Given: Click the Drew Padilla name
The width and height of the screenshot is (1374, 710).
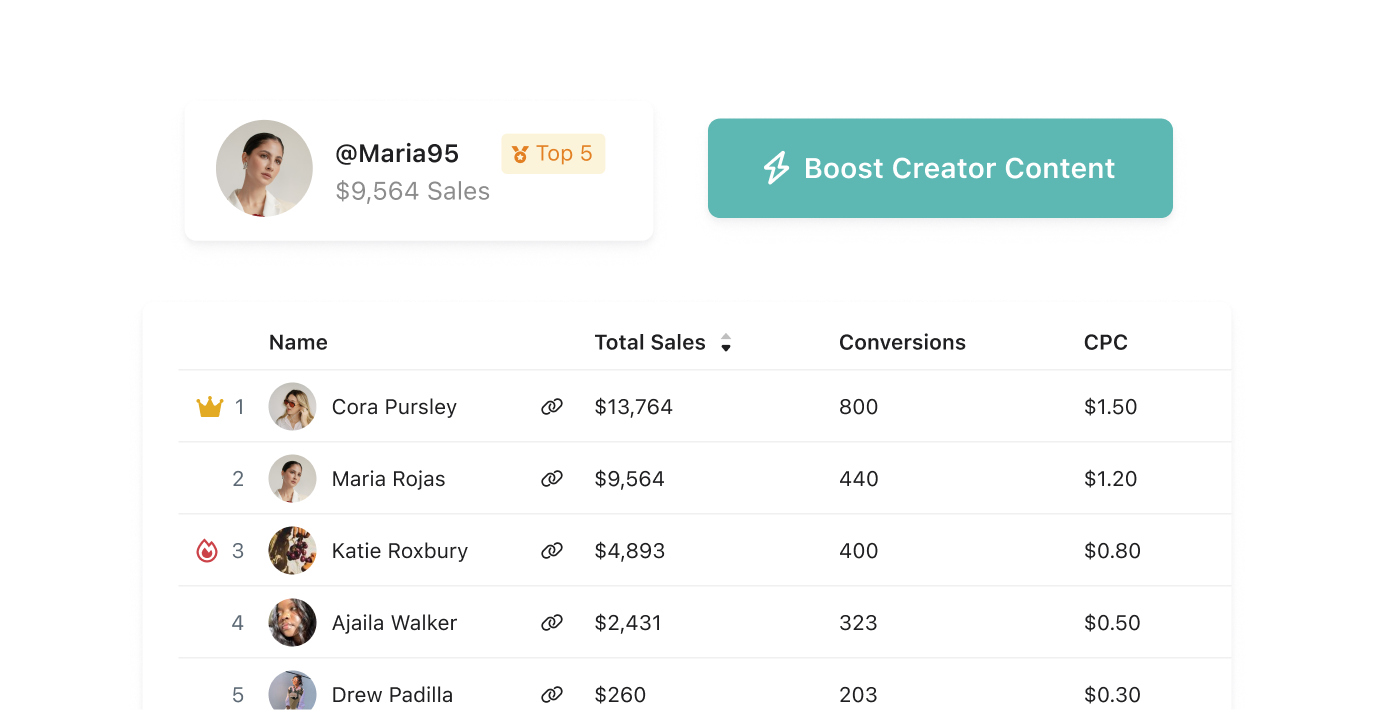Looking at the screenshot, I should click(x=392, y=694).
